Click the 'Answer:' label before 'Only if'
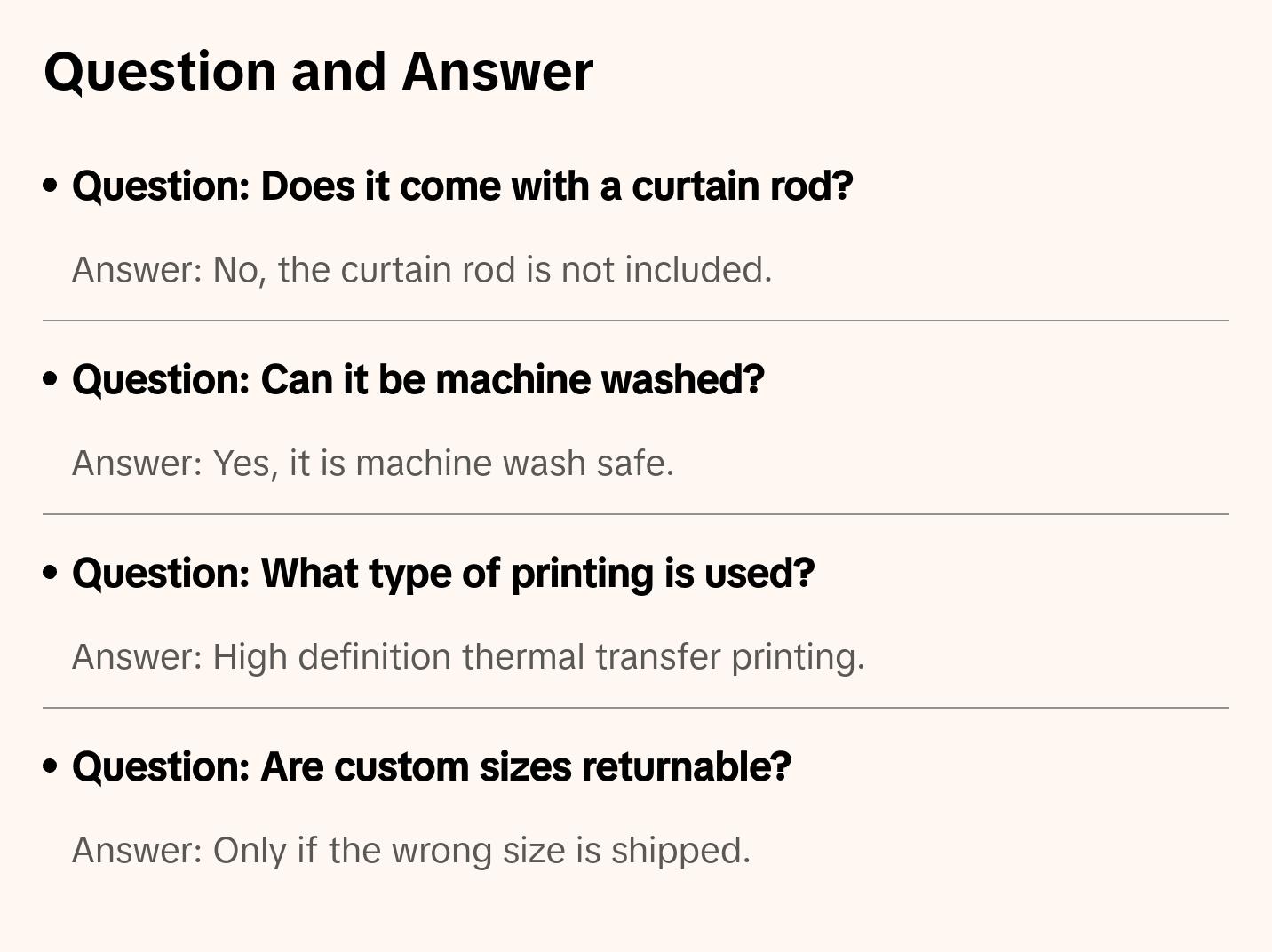The width and height of the screenshot is (1272, 952). point(138,851)
